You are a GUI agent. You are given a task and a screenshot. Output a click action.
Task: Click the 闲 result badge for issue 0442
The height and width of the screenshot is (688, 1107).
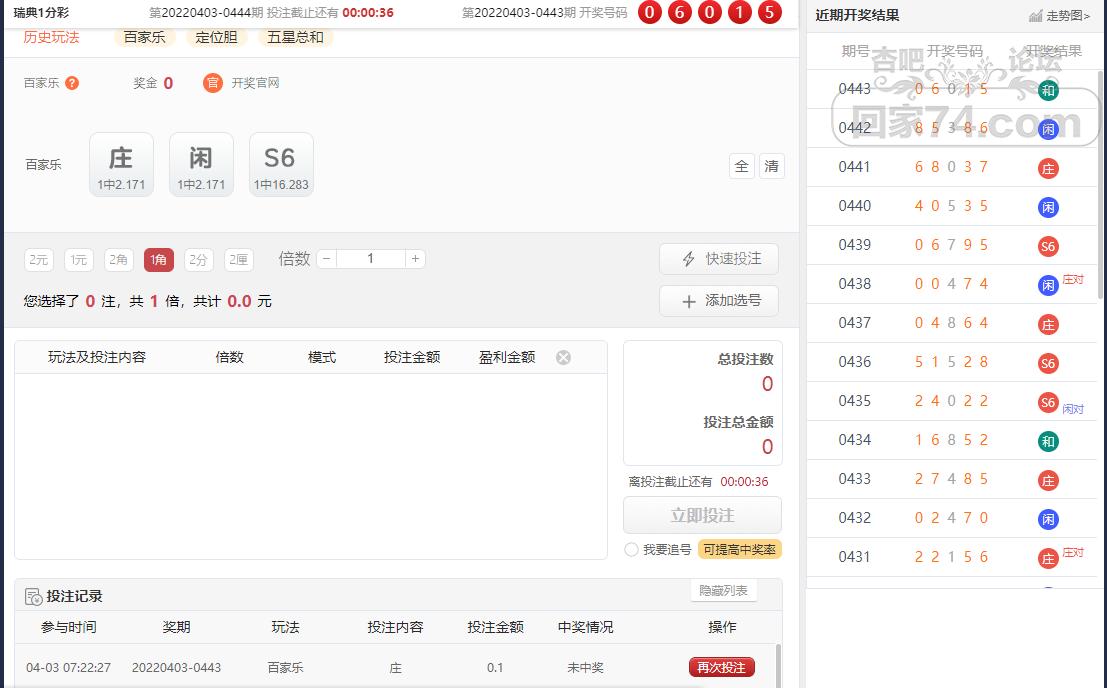(1048, 129)
